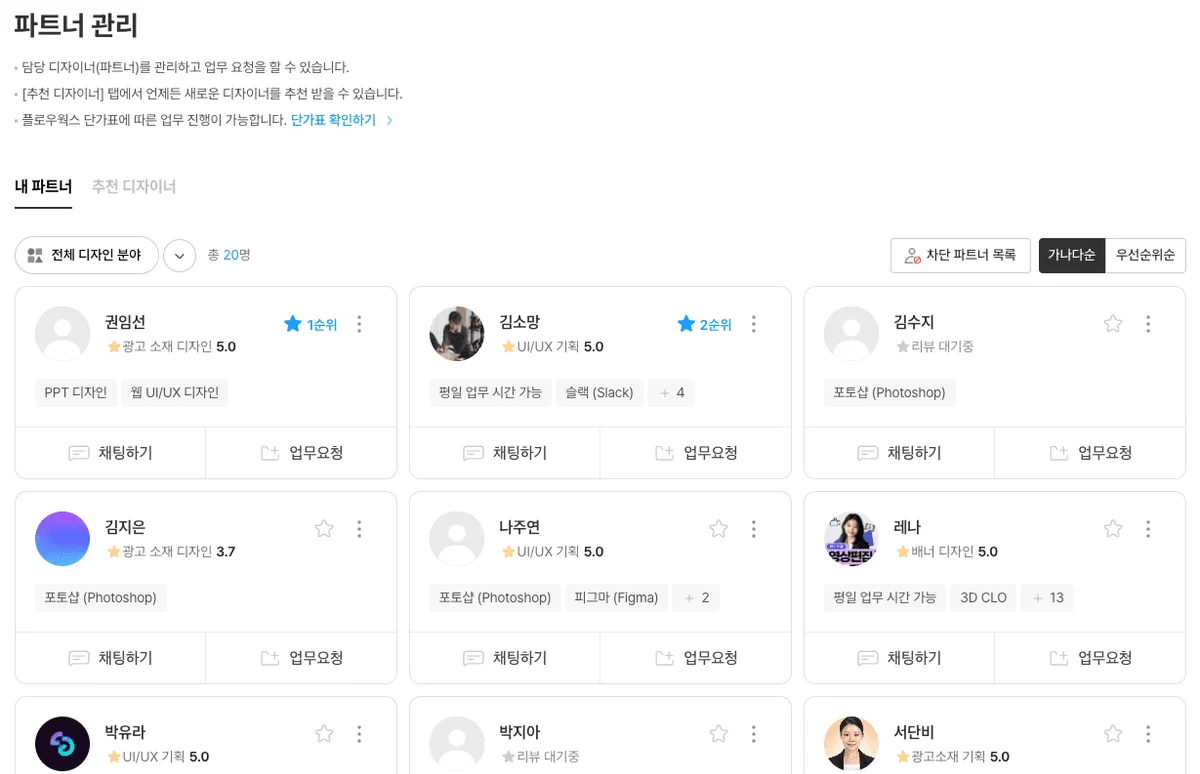Click the 전체 디자인 분야 category filter
This screenshot has width=1200, height=774.
[x=86, y=255]
